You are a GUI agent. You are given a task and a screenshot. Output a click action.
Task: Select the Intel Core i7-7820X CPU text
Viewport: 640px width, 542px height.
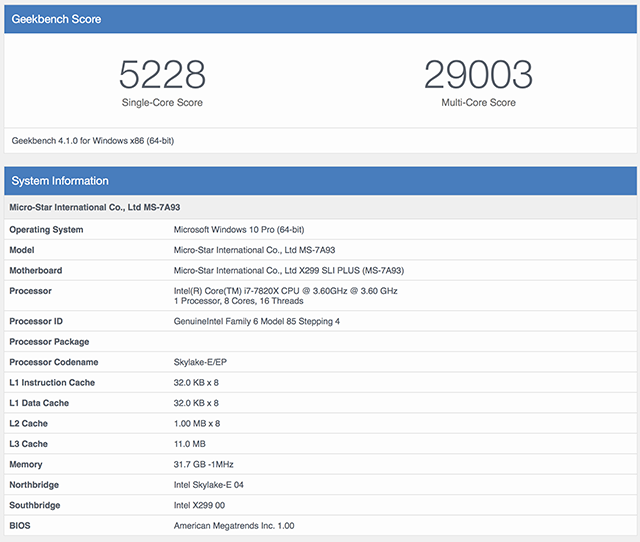click(x=285, y=291)
